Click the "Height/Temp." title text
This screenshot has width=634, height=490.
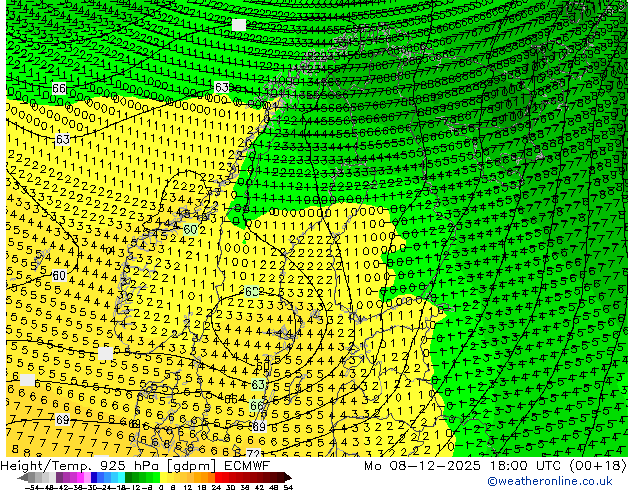click(44, 466)
